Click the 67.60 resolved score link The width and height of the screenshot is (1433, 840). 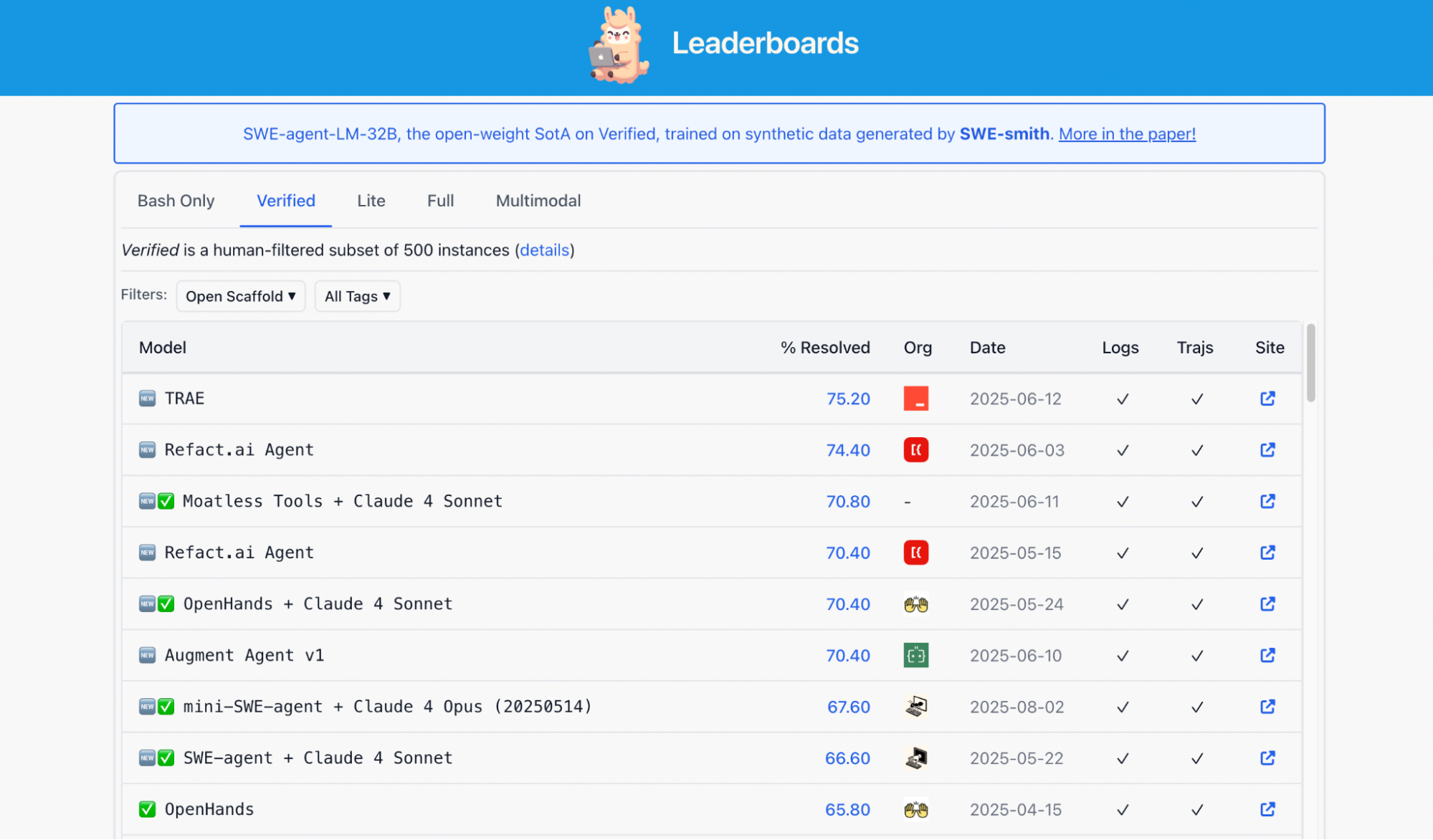click(849, 707)
